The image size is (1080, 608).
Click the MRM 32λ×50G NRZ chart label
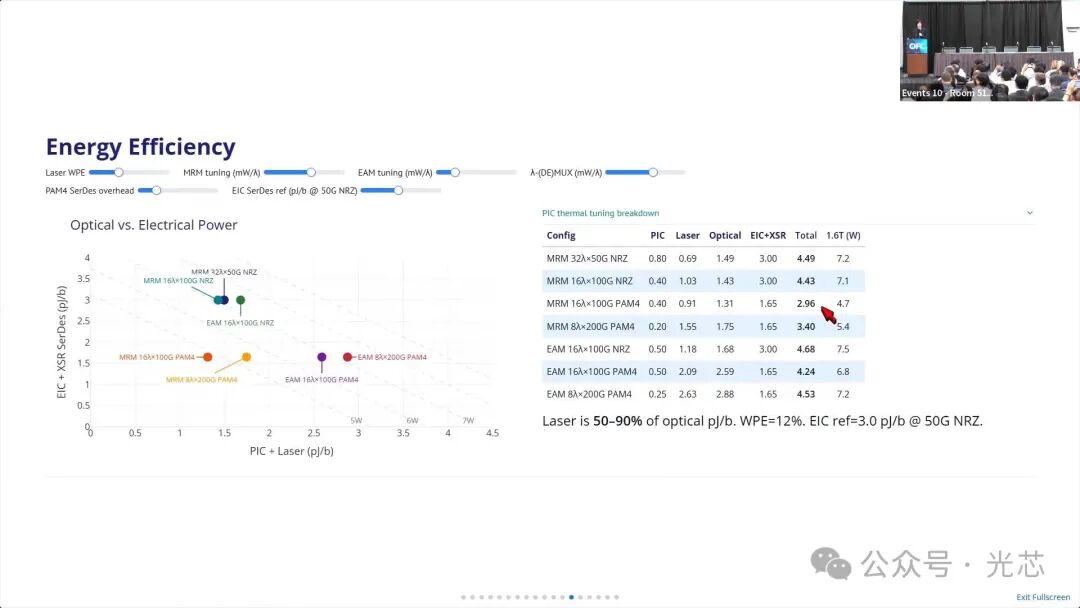224,272
